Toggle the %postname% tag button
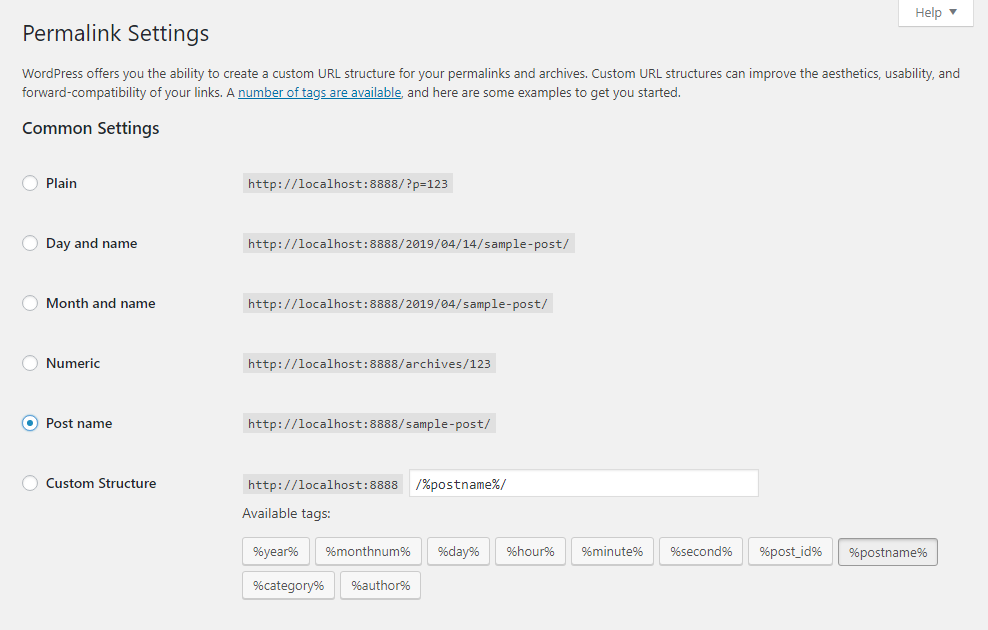Viewport: 988px width, 630px height. 887,552
